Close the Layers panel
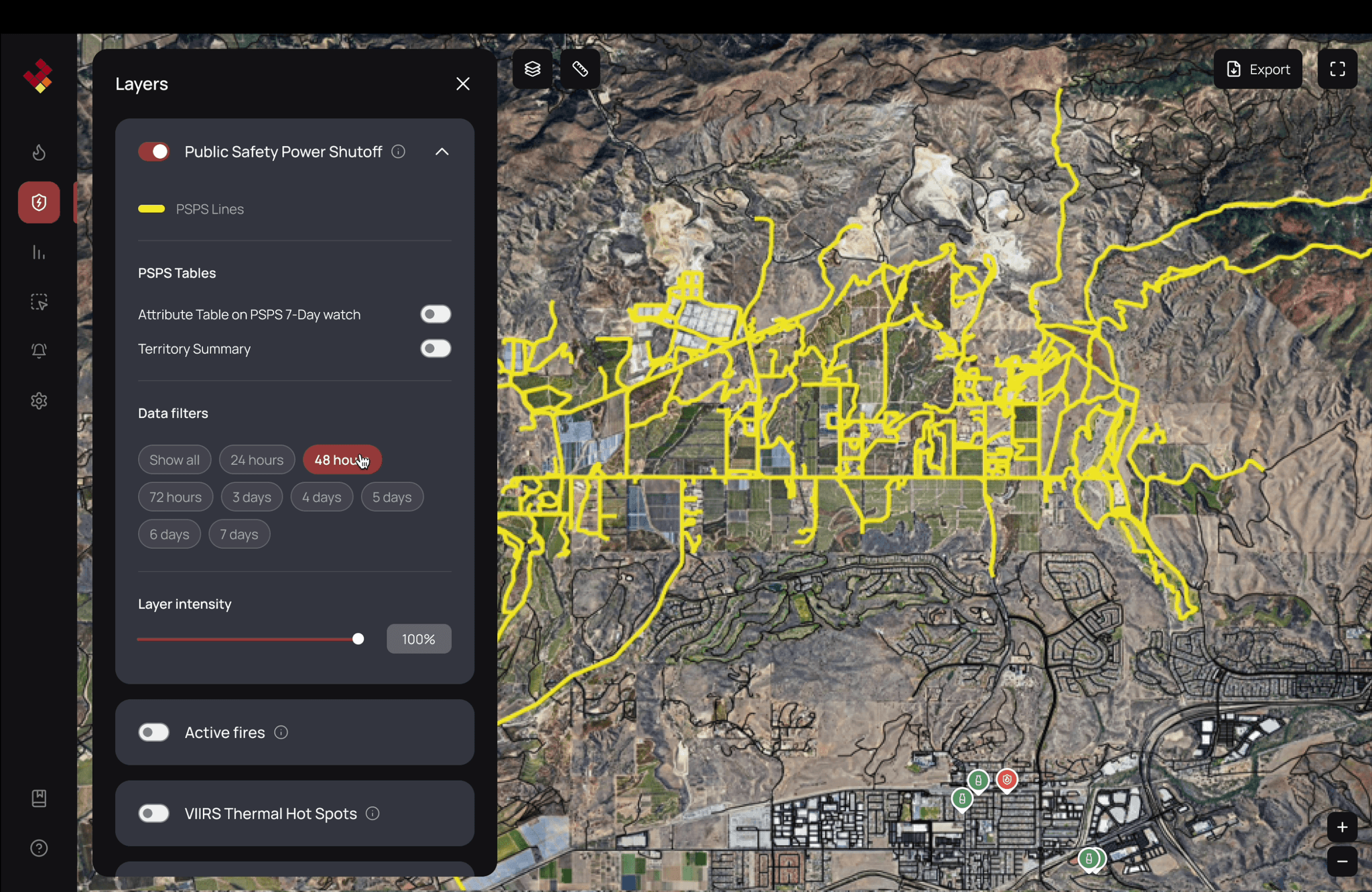The width and height of the screenshot is (1372, 892). point(463,84)
